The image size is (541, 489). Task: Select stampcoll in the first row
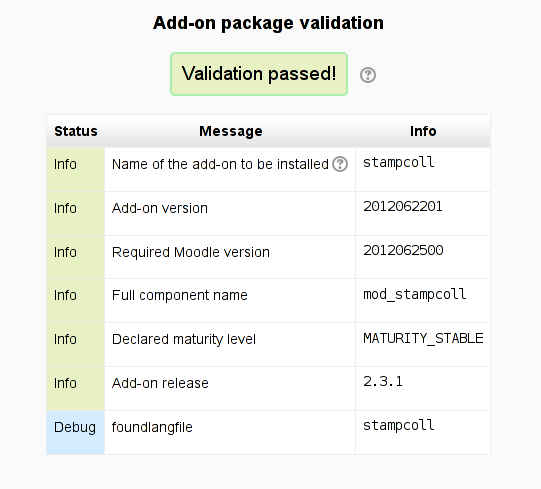[399, 163]
